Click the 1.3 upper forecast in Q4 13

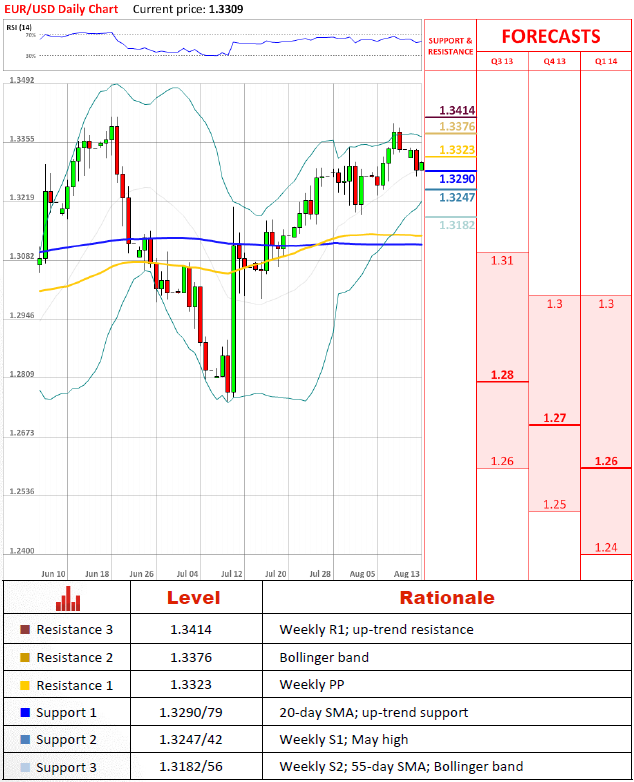coord(554,304)
